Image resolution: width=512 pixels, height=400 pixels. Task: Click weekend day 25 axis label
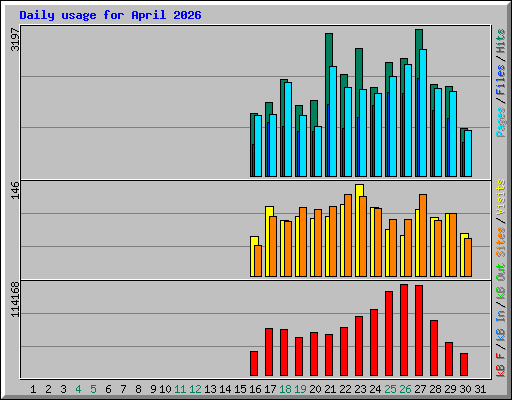pos(390,389)
